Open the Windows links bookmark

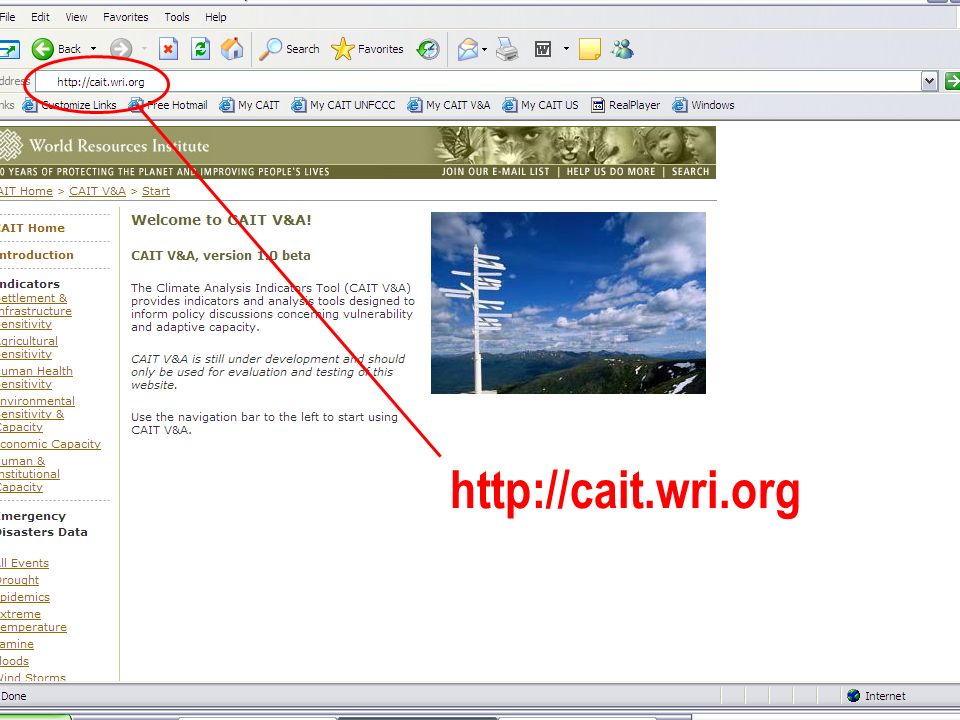[x=703, y=105]
